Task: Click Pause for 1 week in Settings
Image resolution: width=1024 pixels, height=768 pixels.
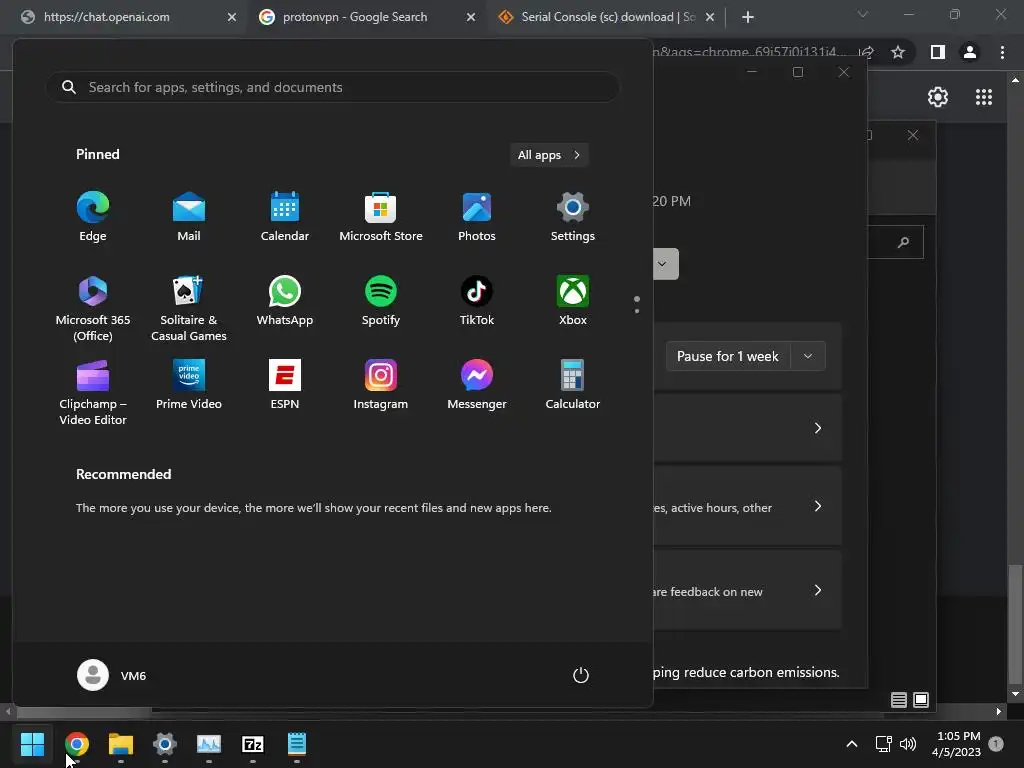Action: [x=728, y=357]
